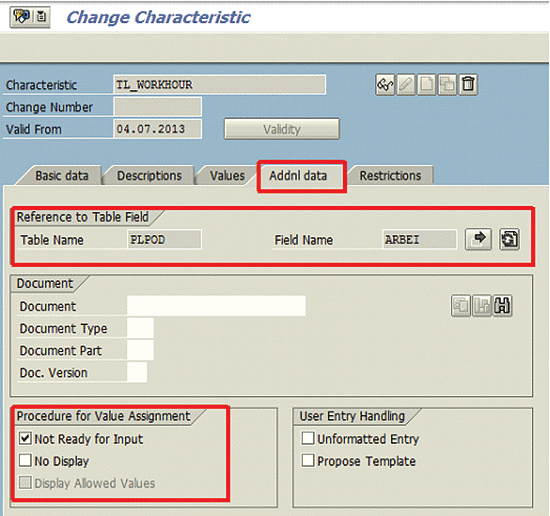Check the Propose Template option
The width and height of the screenshot is (550, 516).
[308, 460]
